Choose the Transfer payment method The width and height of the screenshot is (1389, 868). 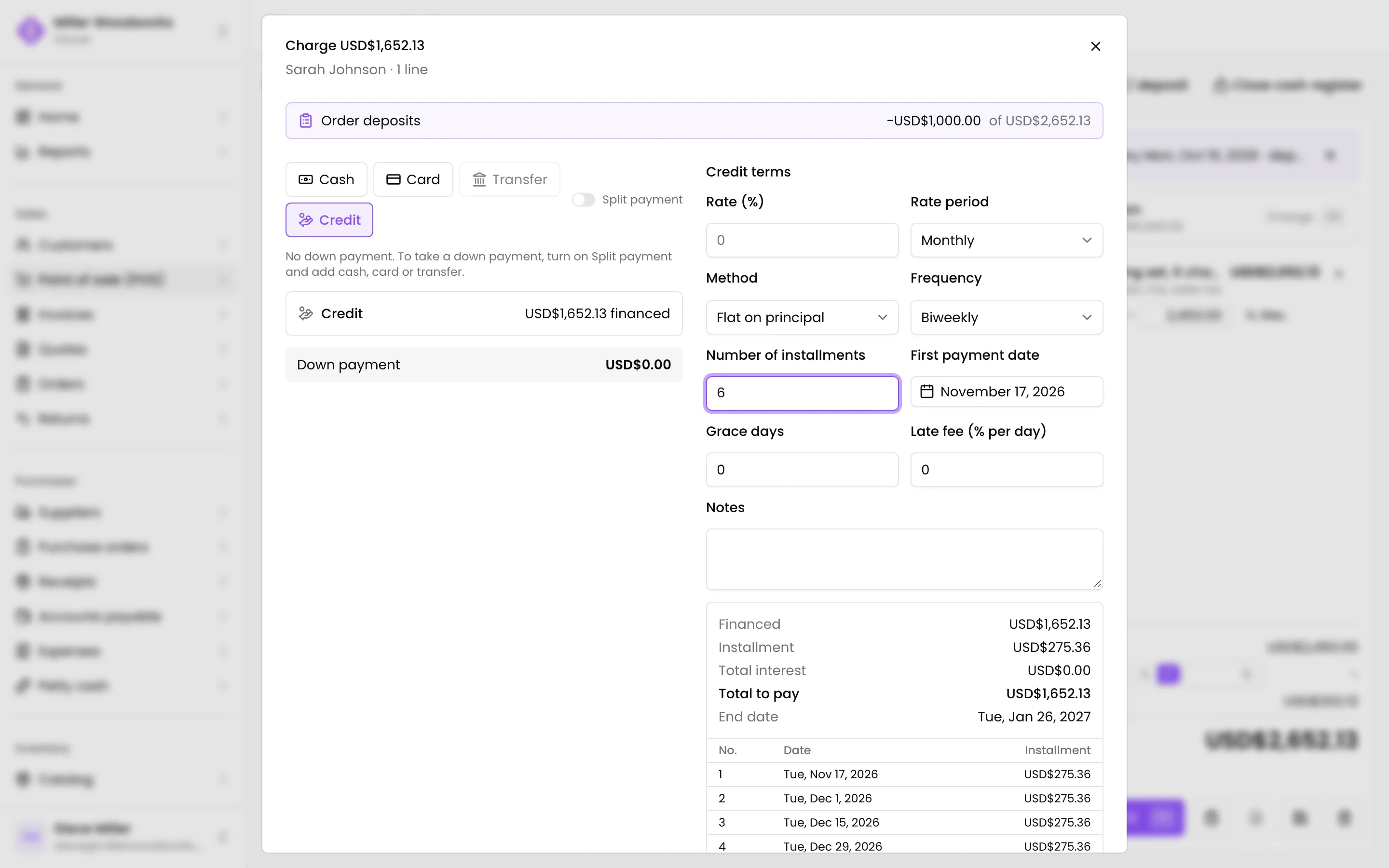coord(509,180)
